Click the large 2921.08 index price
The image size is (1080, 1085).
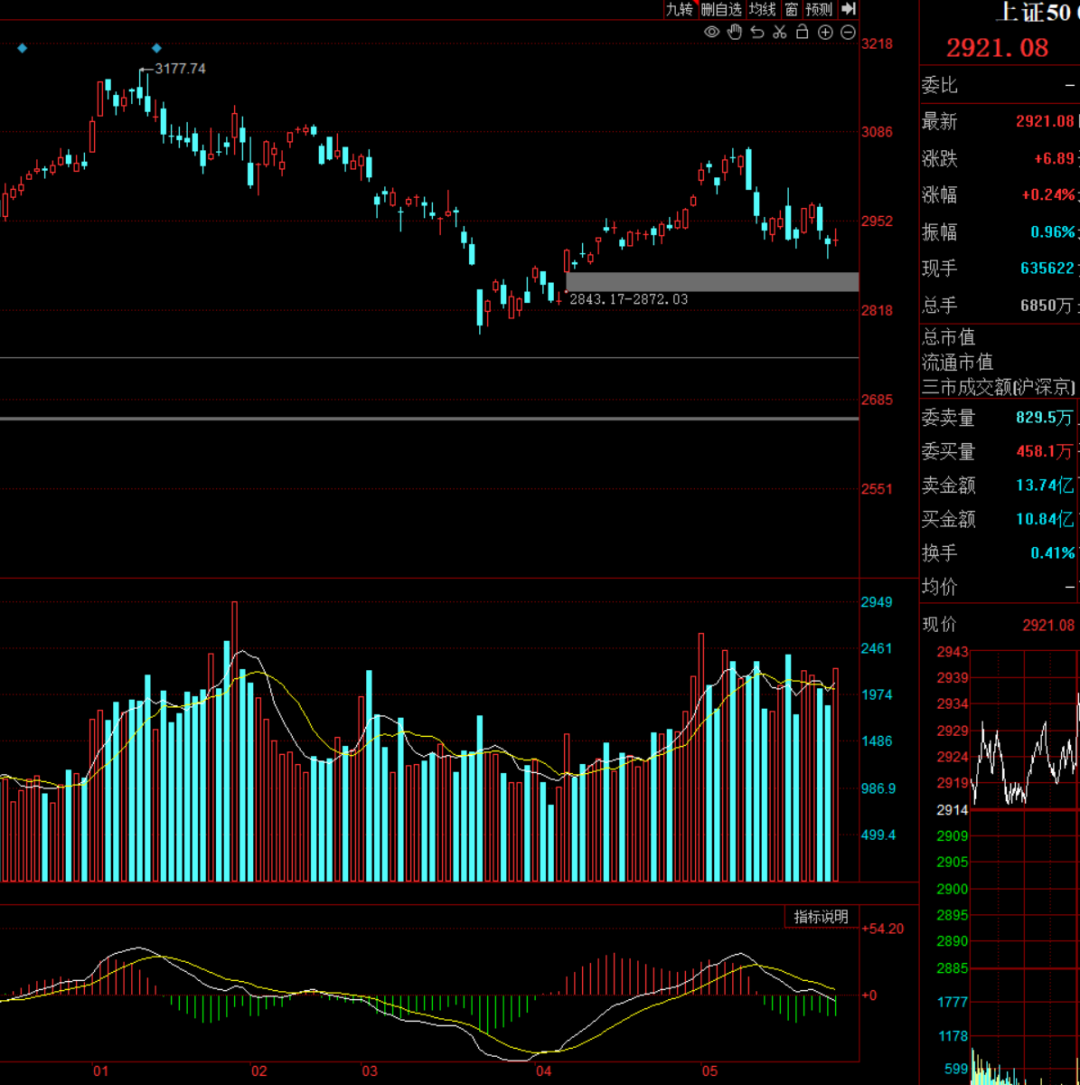997,47
